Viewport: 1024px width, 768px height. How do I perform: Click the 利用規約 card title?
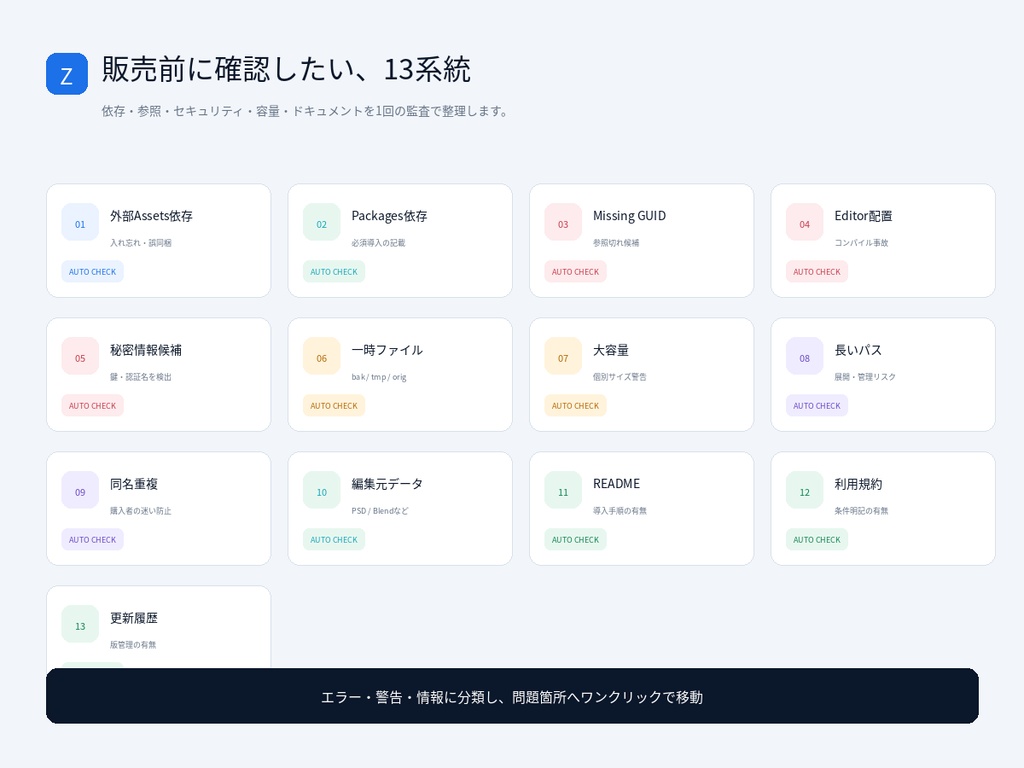click(858, 484)
